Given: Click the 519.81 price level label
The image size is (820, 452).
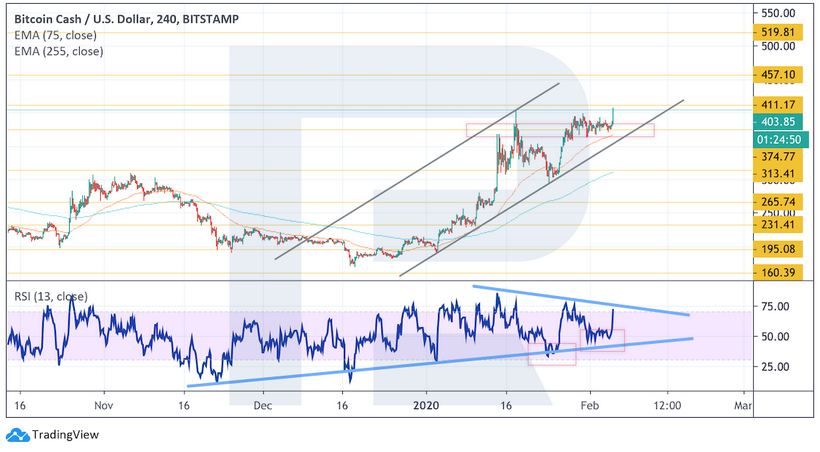Looking at the screenshot, I should click(778, 32).
